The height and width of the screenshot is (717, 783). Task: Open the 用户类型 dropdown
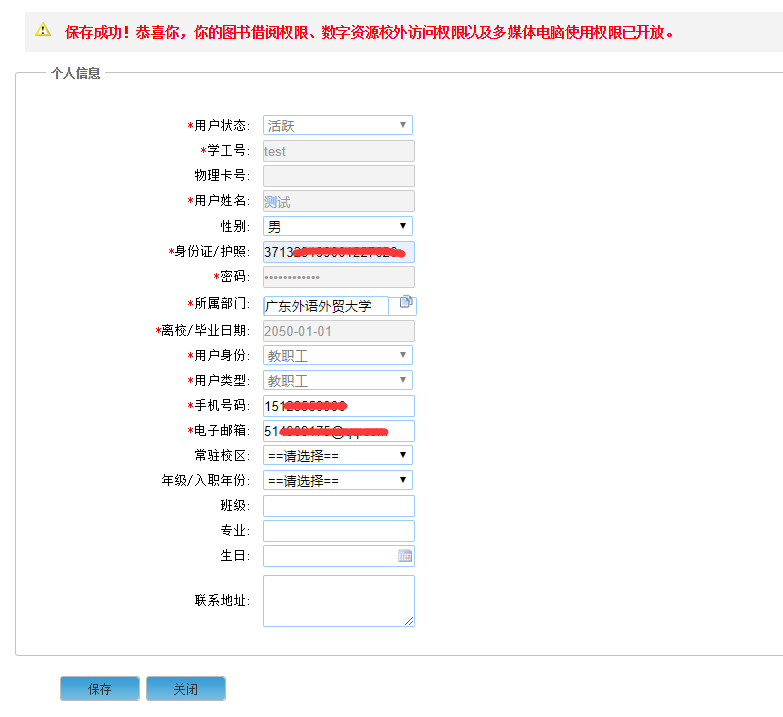(x=338, y=380)
